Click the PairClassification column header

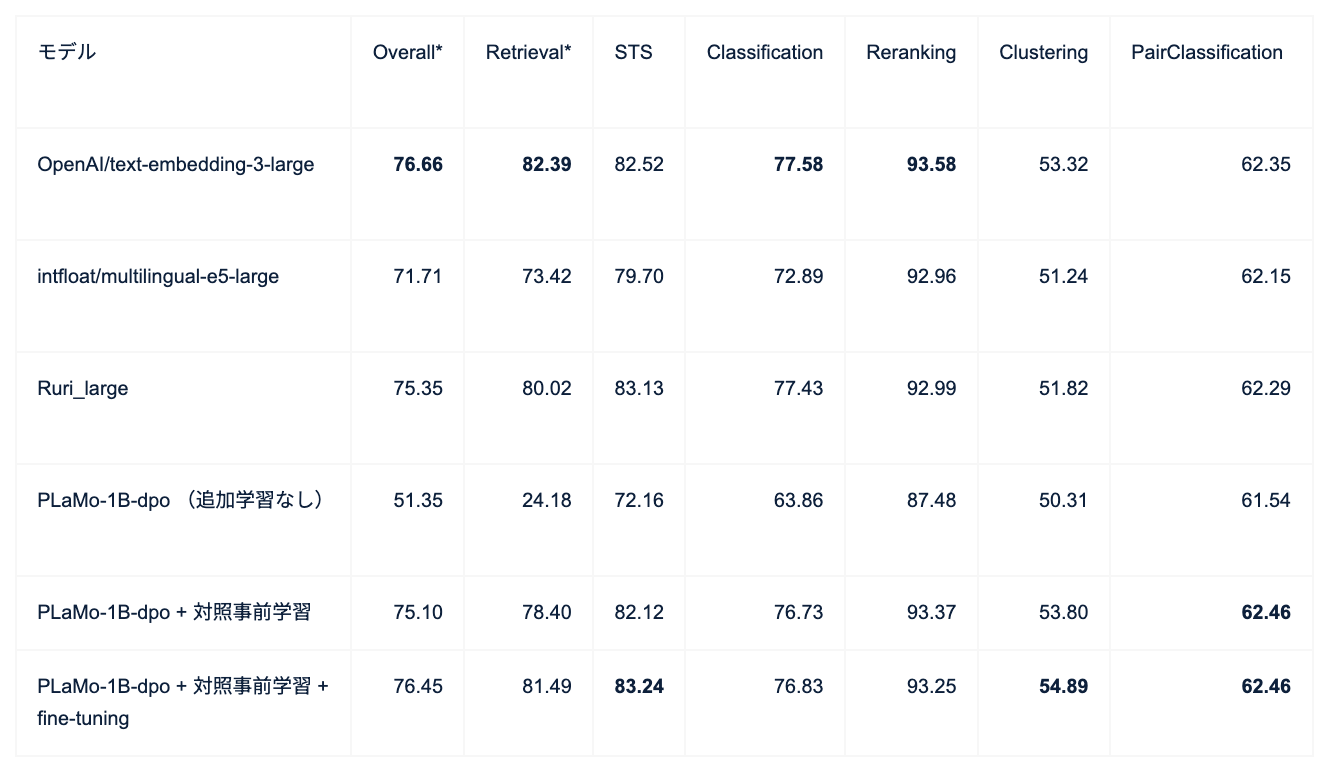[1206, 53]
